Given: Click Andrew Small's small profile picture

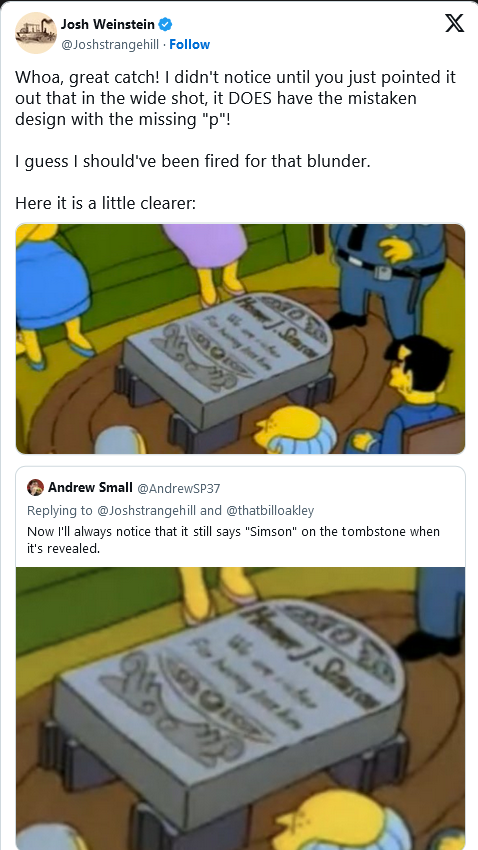Looking at the screenshot, I should coord(35,487).
